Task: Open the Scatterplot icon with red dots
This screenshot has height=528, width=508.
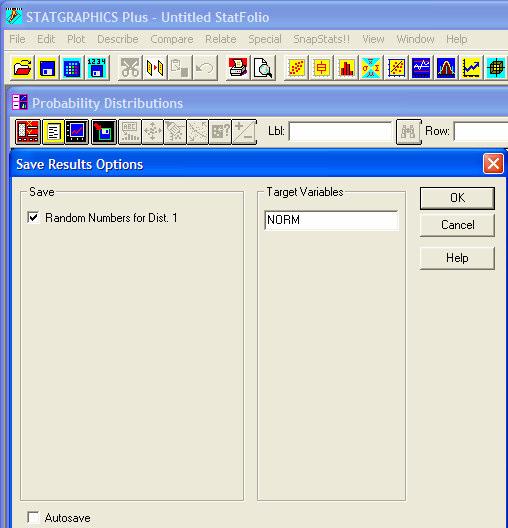Action: click(x=297, y=68)
